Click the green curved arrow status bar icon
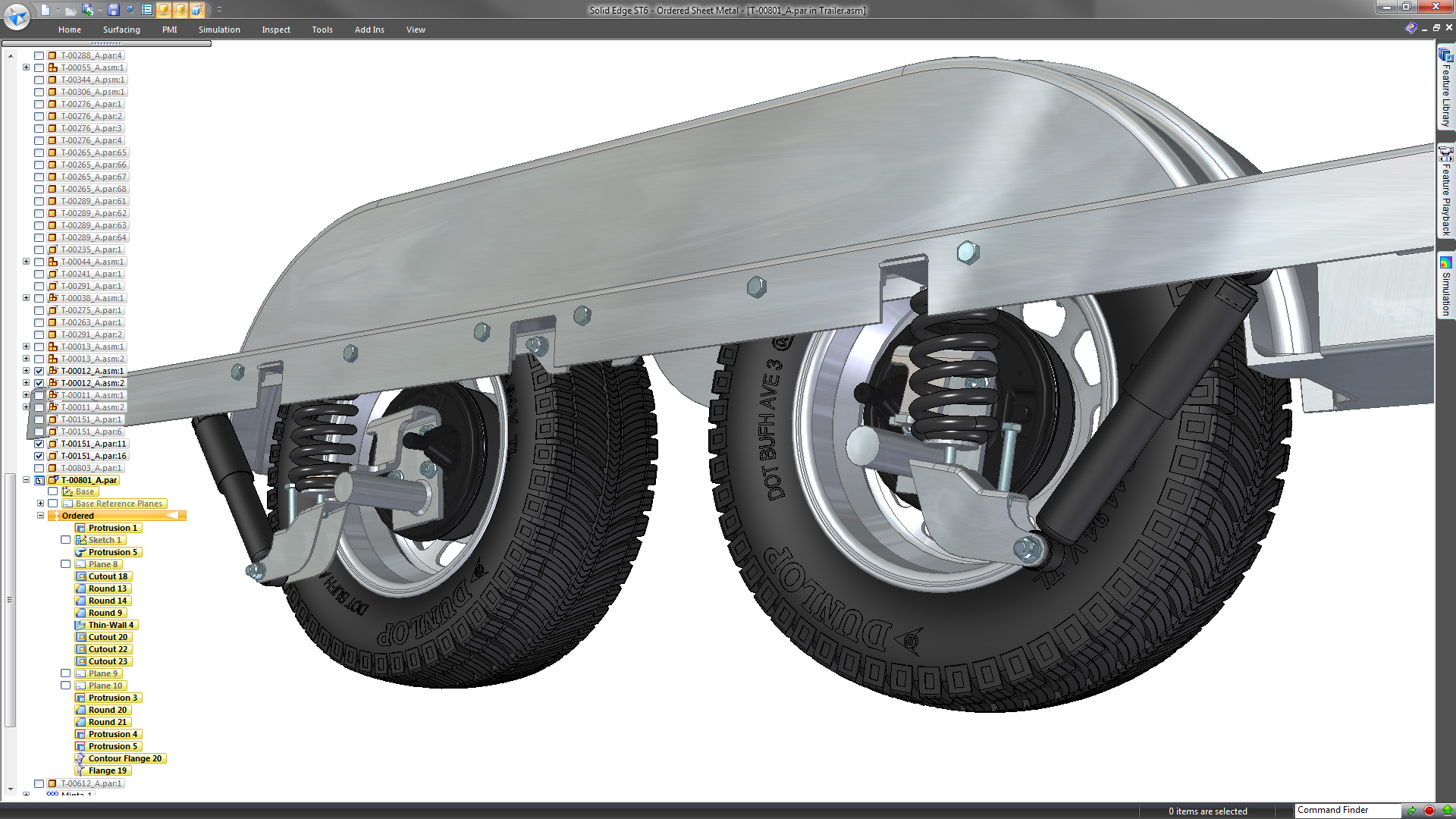The width and height of the screenshot is (1456, 819). click(1411, 811)
